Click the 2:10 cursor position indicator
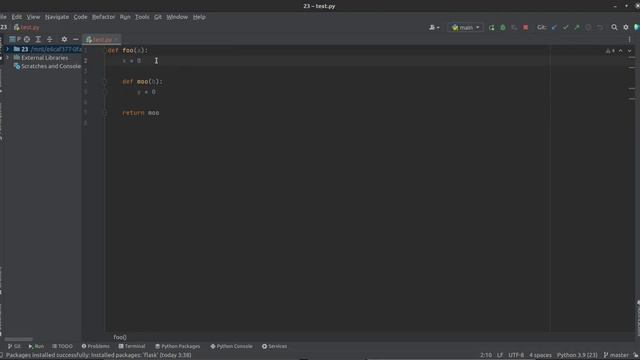The width and height of the screenshot is (640, 360). [x=486, y=355]
